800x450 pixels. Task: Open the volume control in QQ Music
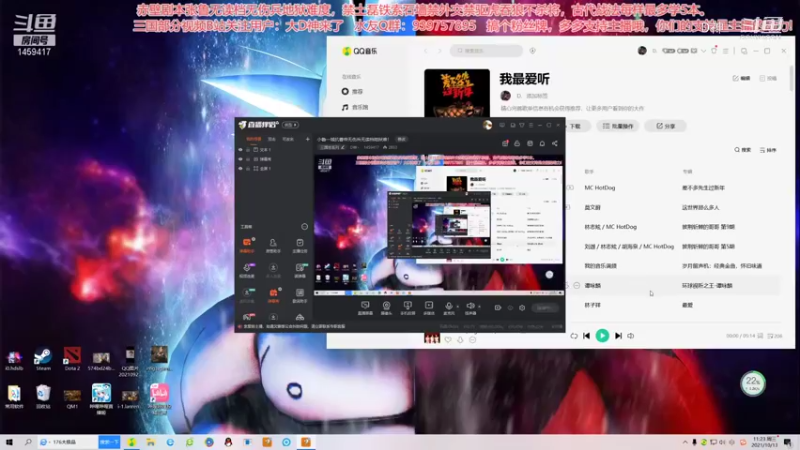coord(631,336)
